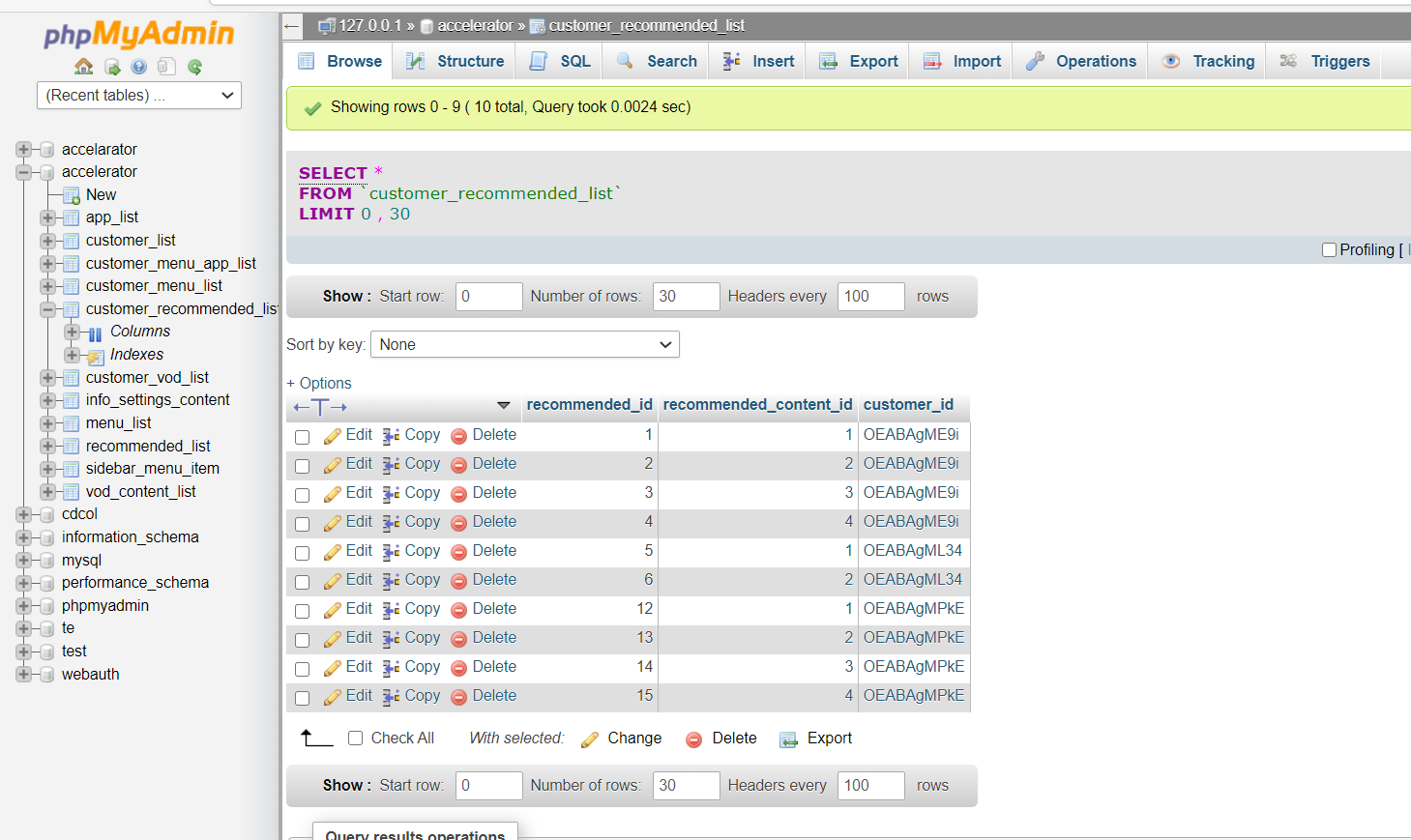Viewport: 1411px width, 840px height.
Task: Open the Recent tables dropdown
Action: point(138,96)
